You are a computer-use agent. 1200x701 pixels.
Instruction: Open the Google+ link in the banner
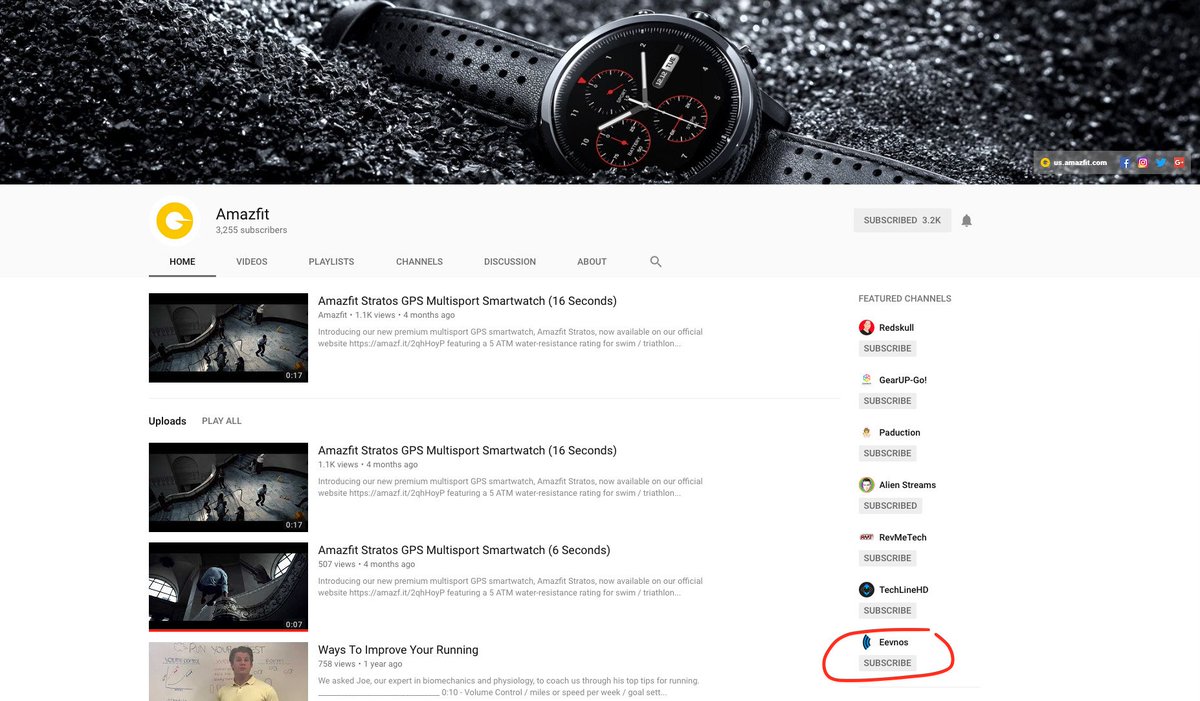coord(1179,162)
